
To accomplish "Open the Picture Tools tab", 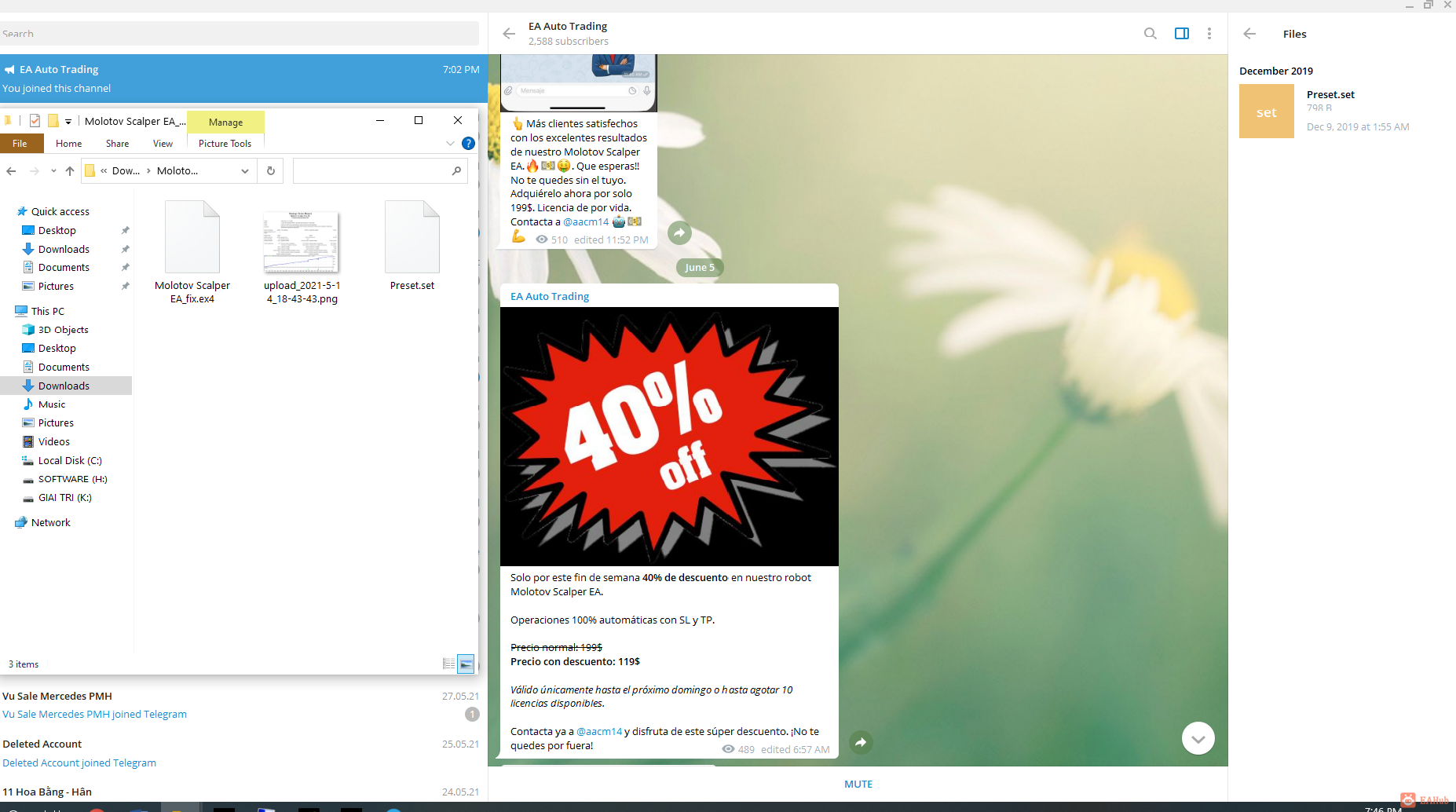I will click(x=225, y=144).
